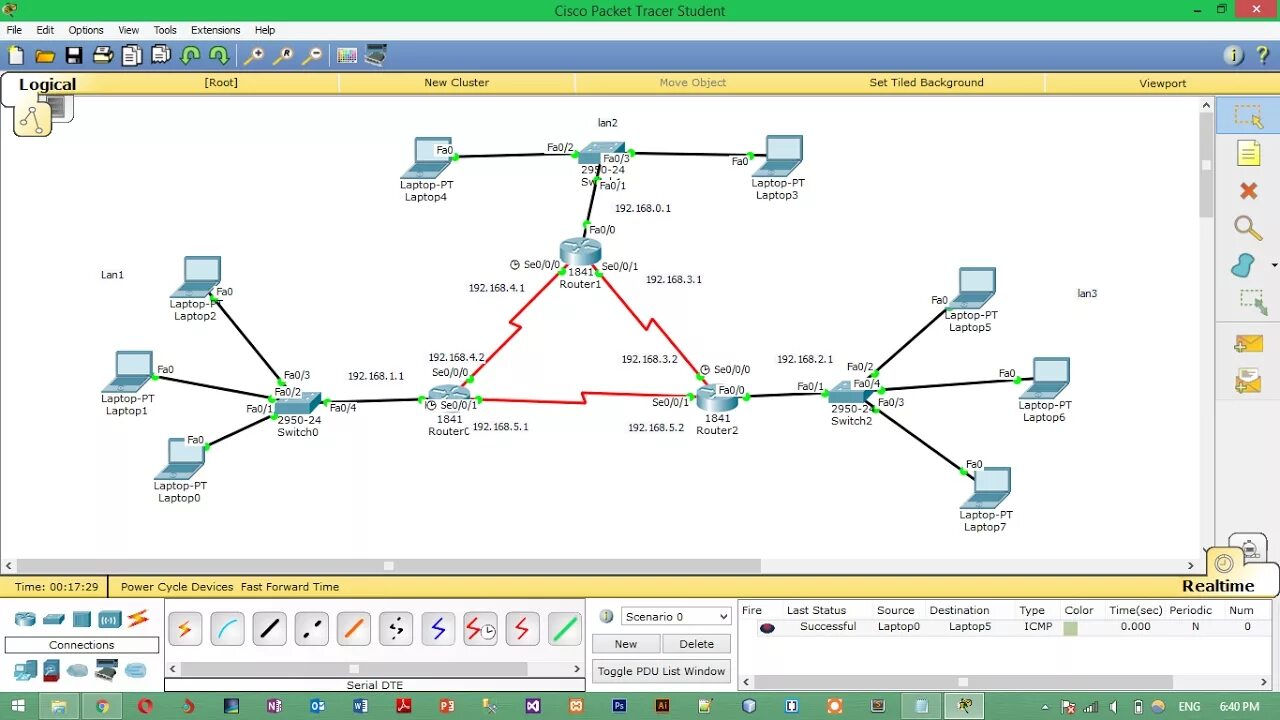Pick the Place Note tool
The width and height of the screenshot is (1280, 720).
[x=1248, y=153]
